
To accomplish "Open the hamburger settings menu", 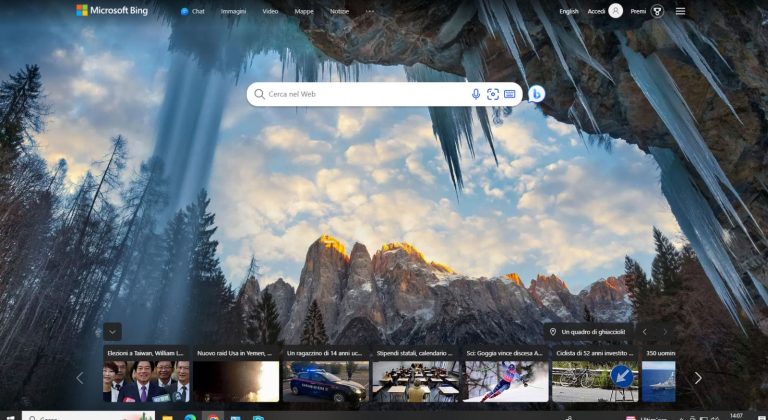I will click(x=681, y=11).
